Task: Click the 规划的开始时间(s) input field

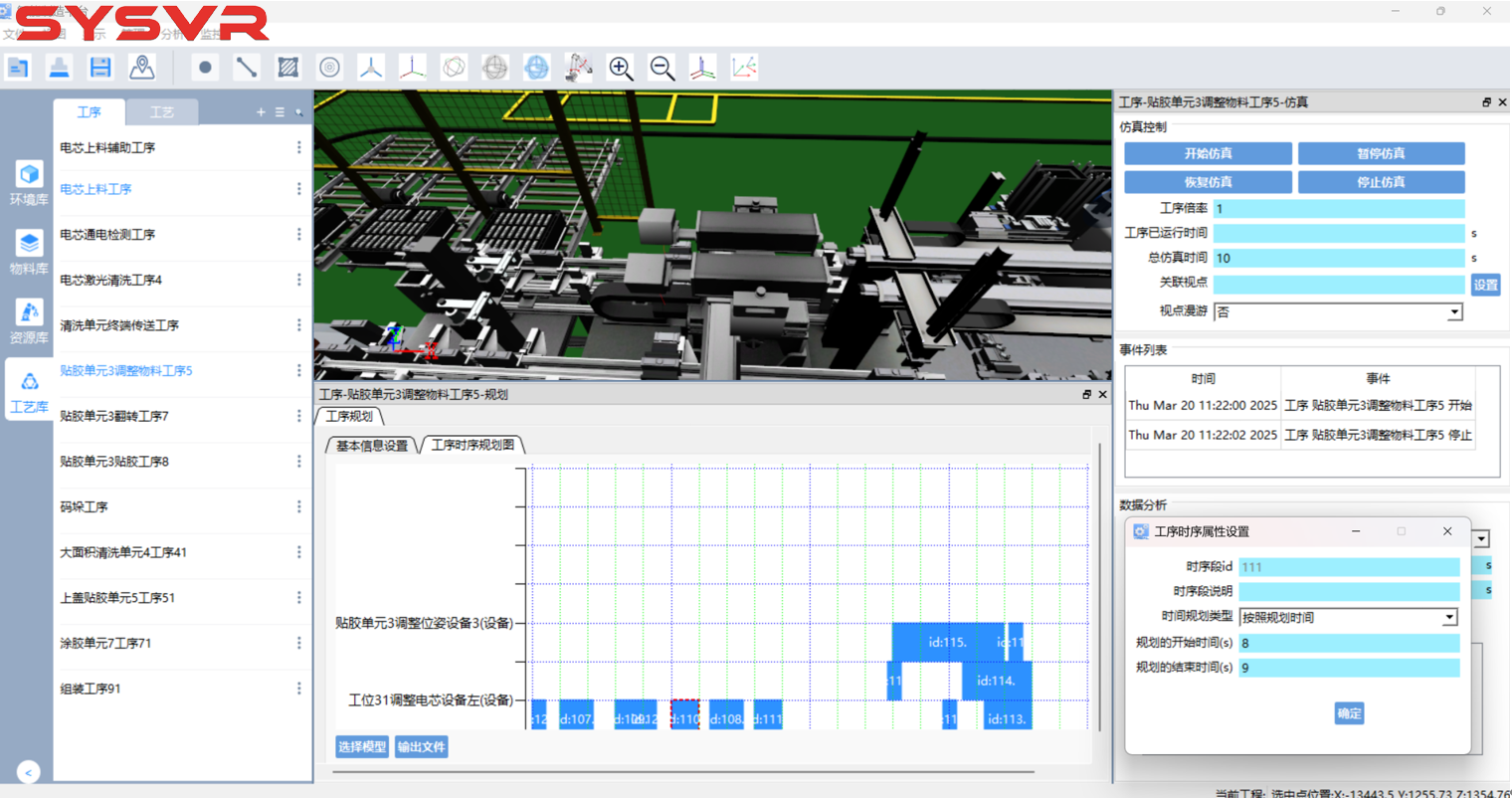Action: coord(1349,643)
